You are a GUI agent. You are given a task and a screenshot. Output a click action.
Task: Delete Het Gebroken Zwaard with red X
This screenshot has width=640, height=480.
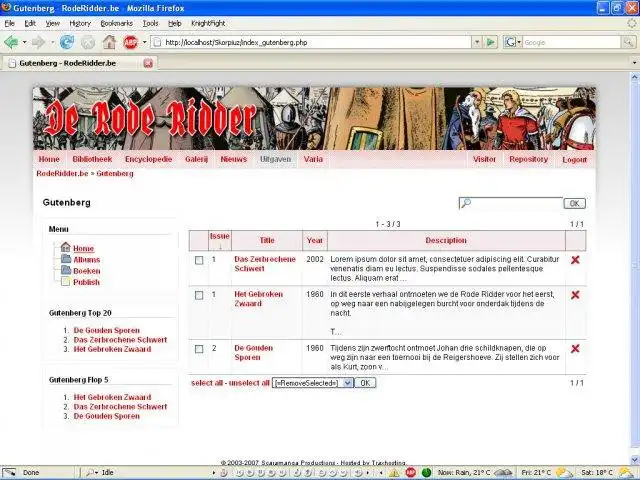pos(575,295)
